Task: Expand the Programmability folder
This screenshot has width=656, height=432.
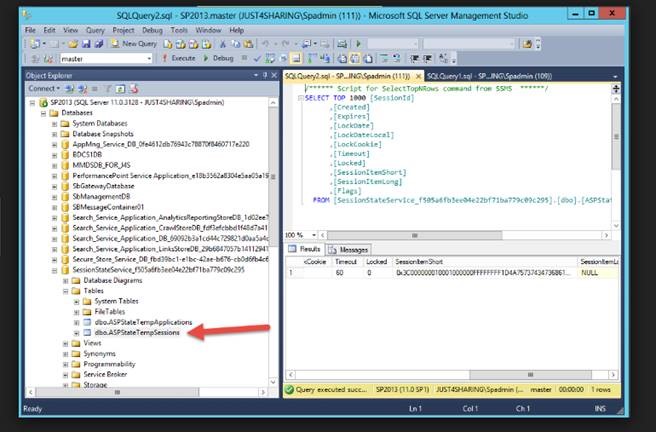Action: click(66, 364)
